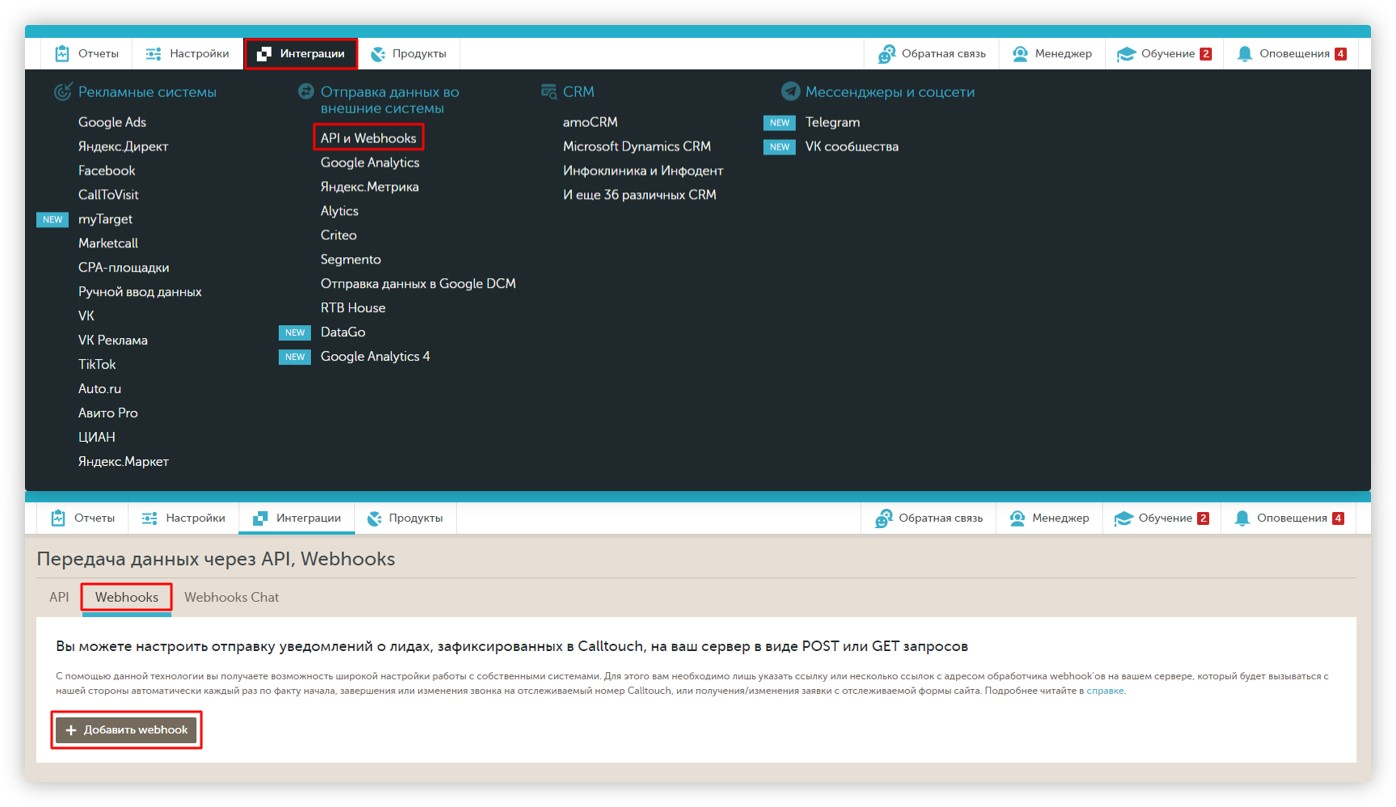
Task: Switch to the Webhooks tab
Action: pyautogui.click(x=126, y=597)
